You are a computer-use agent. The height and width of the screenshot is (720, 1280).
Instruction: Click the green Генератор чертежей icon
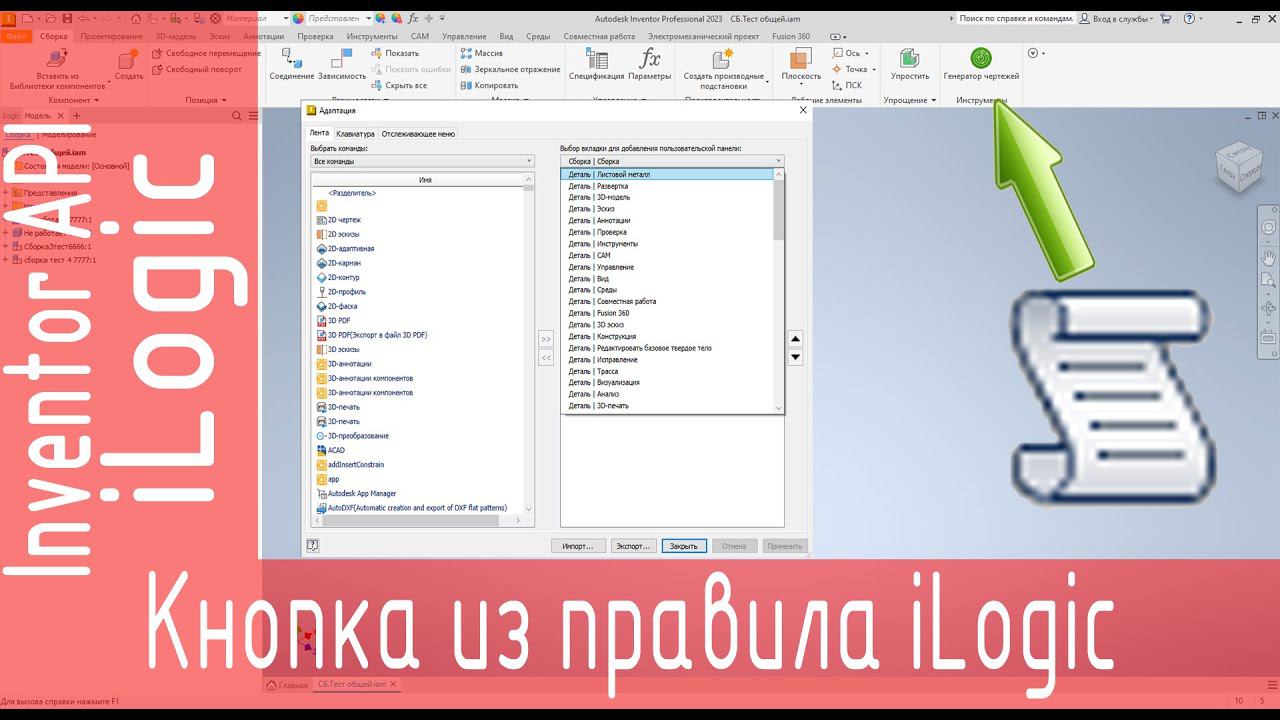click(x=981, y=58)
